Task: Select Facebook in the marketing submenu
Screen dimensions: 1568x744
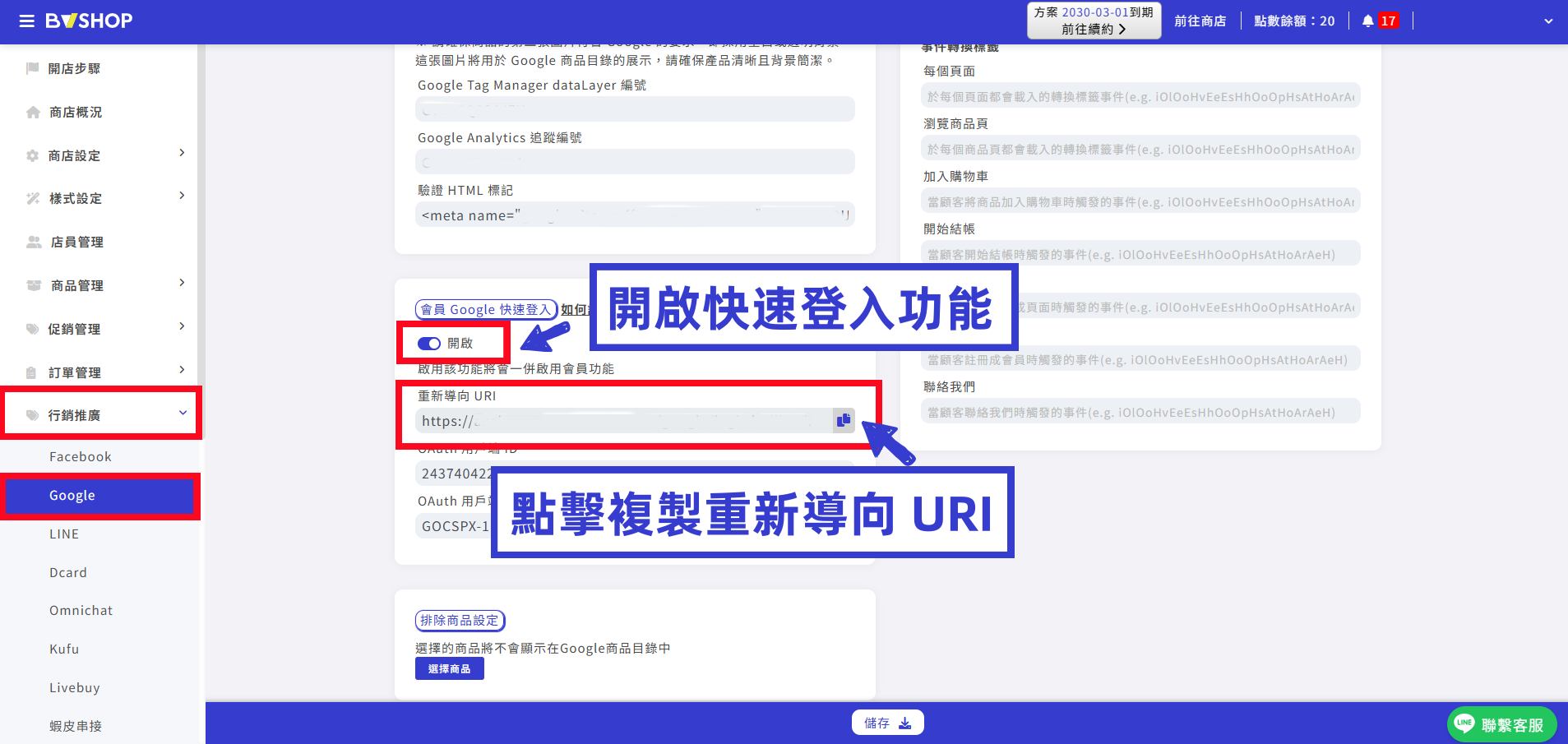Action: tap(81, 457)
